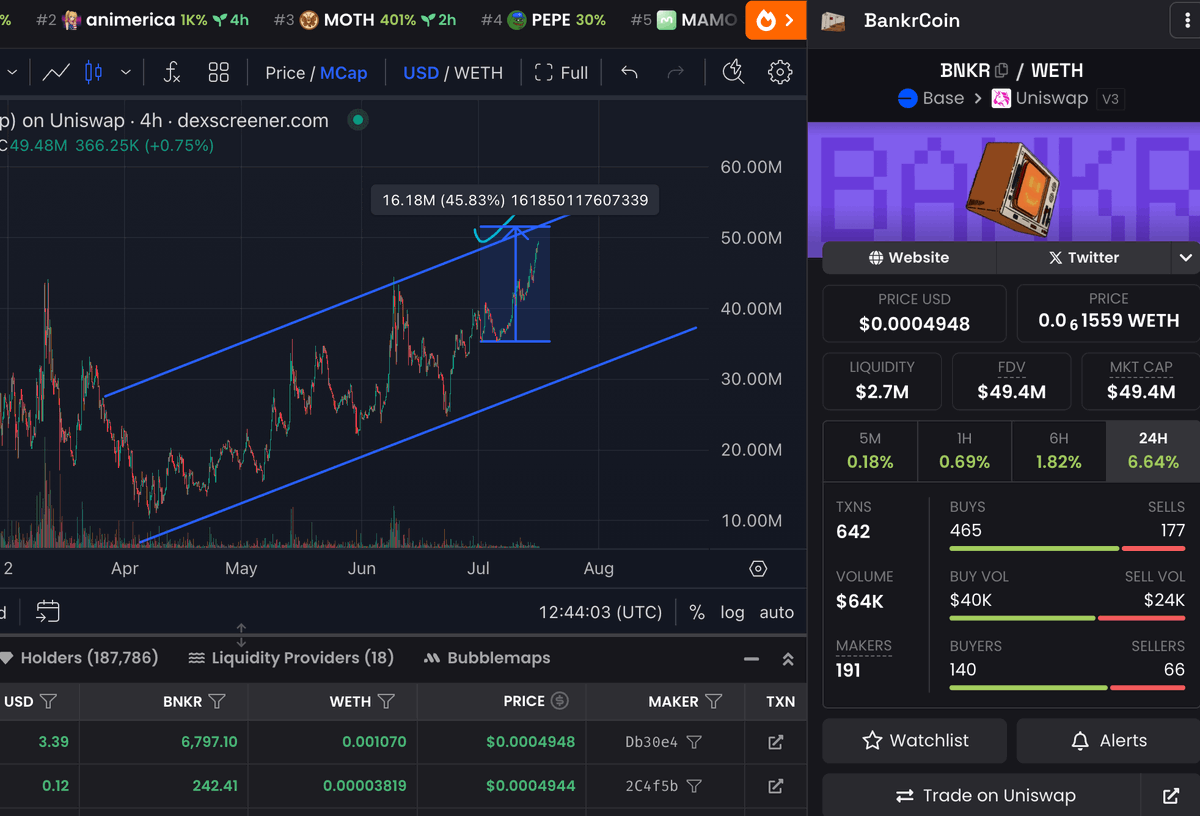Open the fx indicators menu
This screenshot has width=1200, height=816.
click(x=172, y=72)
